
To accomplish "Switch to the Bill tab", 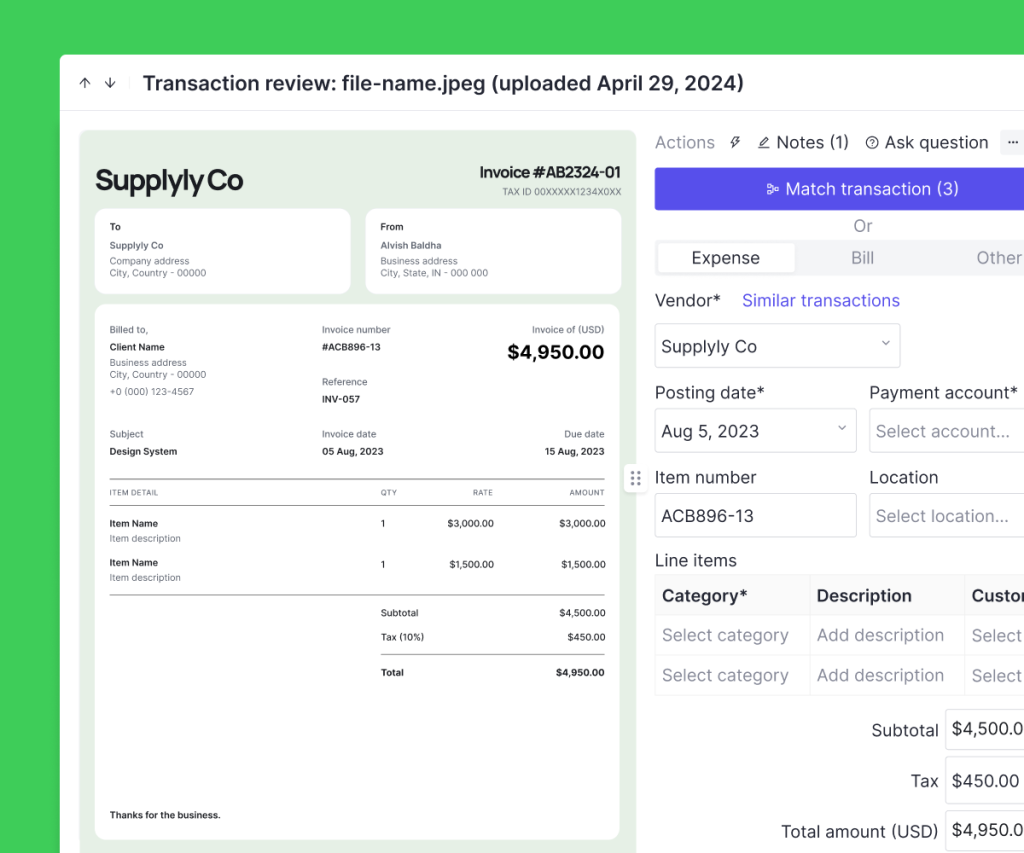I will coord(862,257).
